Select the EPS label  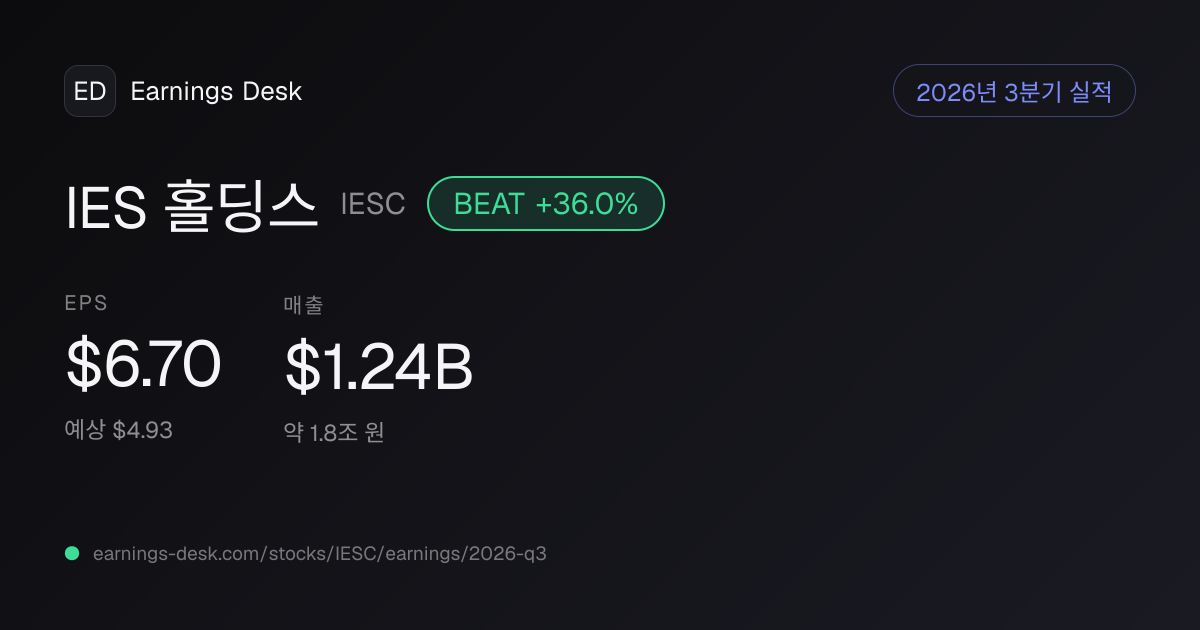pos(86,303)
